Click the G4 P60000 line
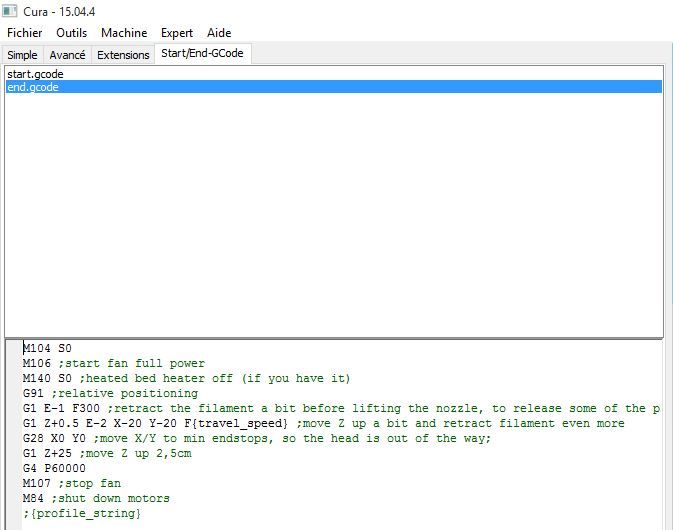673x530 pixels. (54, 468)
